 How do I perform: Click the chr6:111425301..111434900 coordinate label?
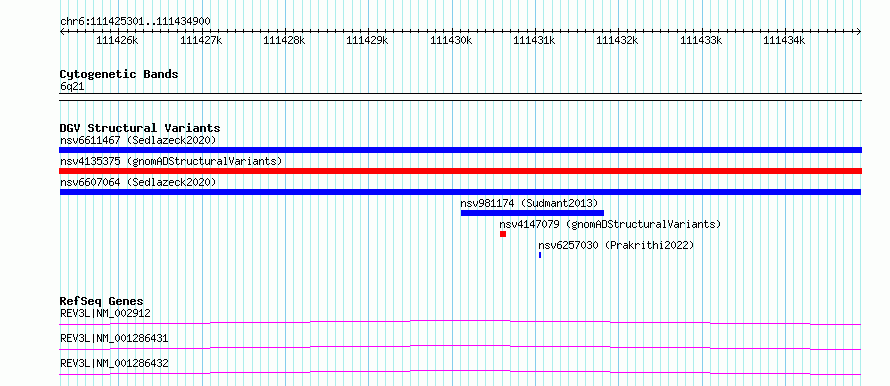coord(135,22)
